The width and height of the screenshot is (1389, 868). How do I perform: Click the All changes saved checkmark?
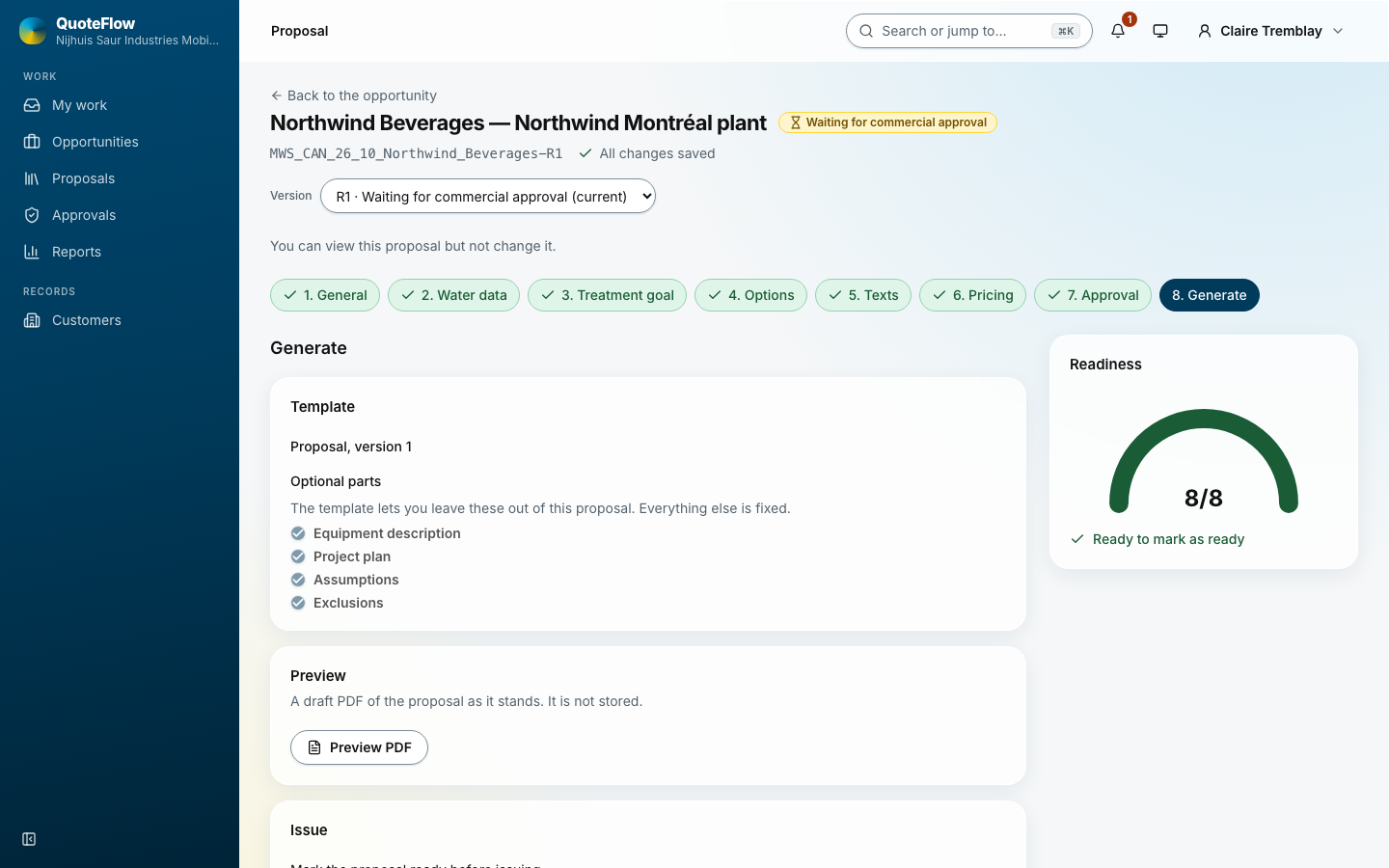click(586, 153)
